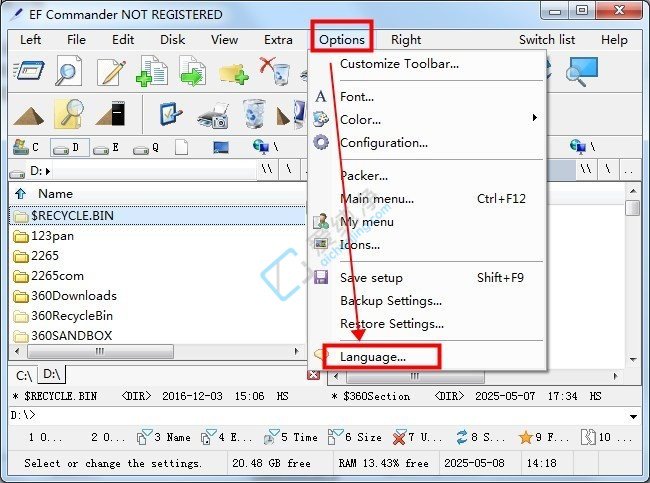Click function key button 5 Time
650x483 pixels.
click(291, 437)
